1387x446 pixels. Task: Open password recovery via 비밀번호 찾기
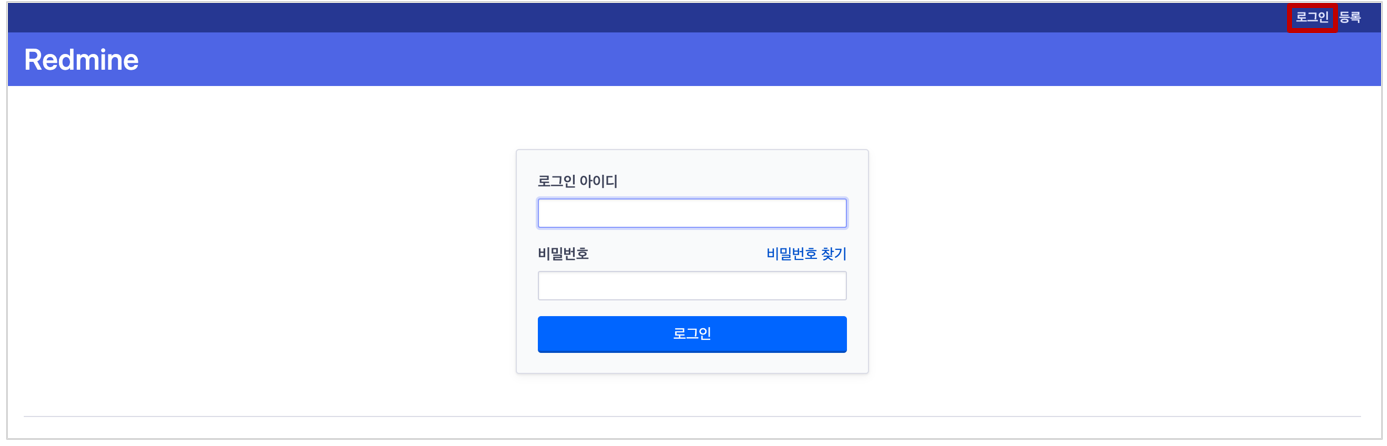point(806,254)
